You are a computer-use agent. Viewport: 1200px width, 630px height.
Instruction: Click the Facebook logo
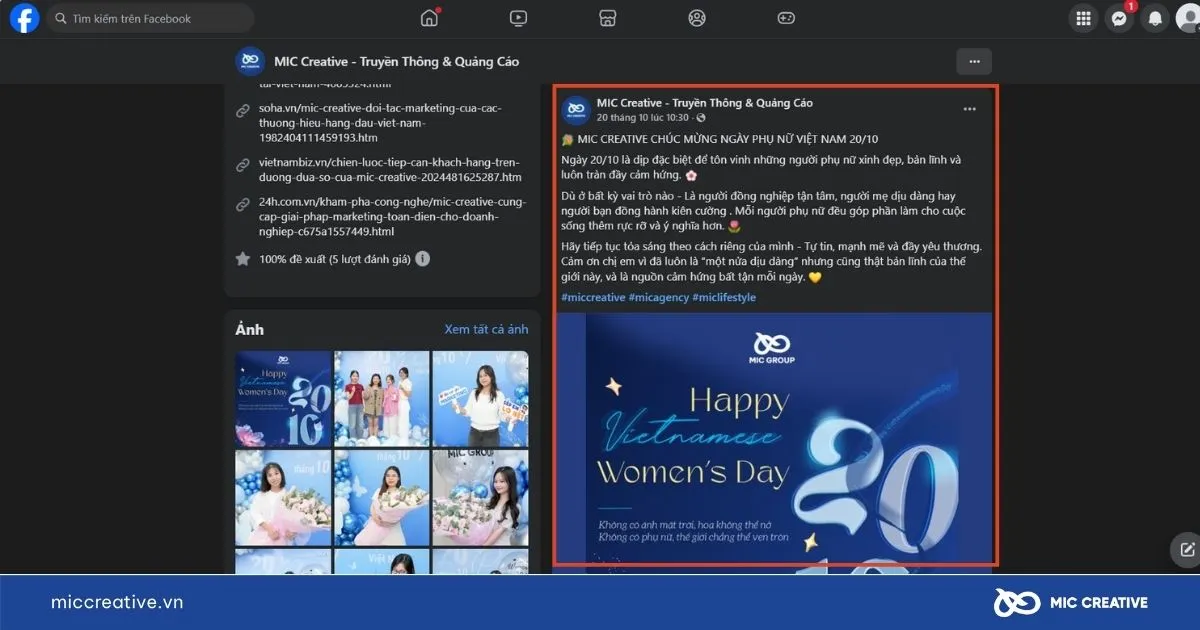click(23, 17)
